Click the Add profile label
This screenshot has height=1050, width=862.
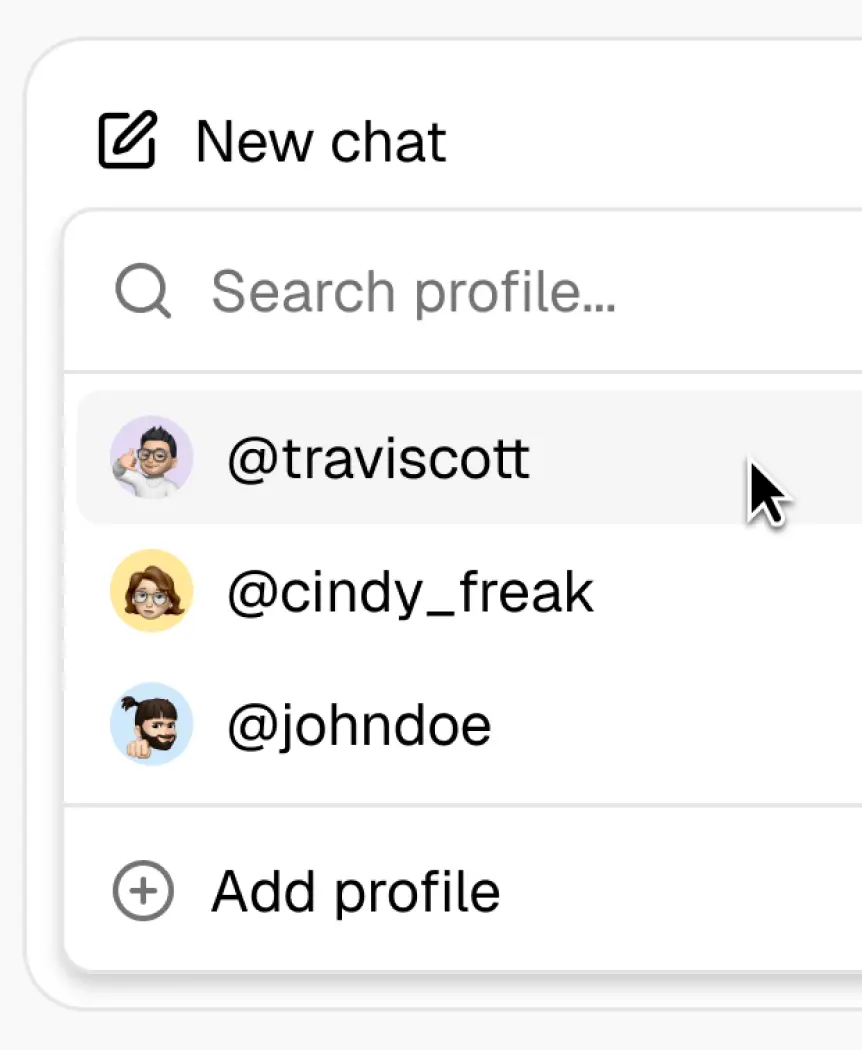(355, 891)
